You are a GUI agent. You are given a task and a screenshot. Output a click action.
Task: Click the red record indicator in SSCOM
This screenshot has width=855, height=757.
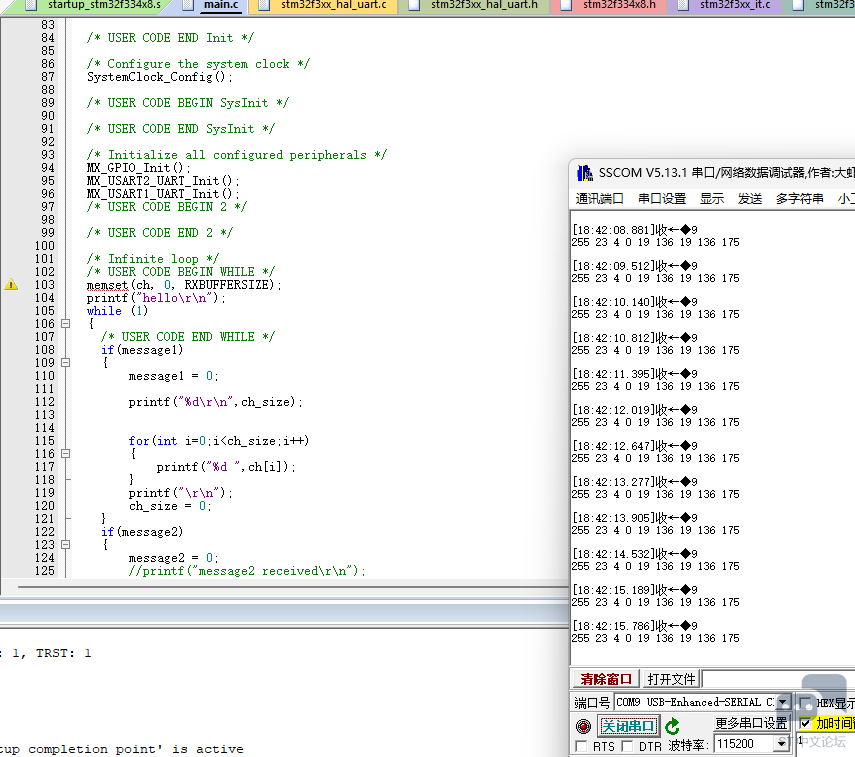tap(583, 726)
